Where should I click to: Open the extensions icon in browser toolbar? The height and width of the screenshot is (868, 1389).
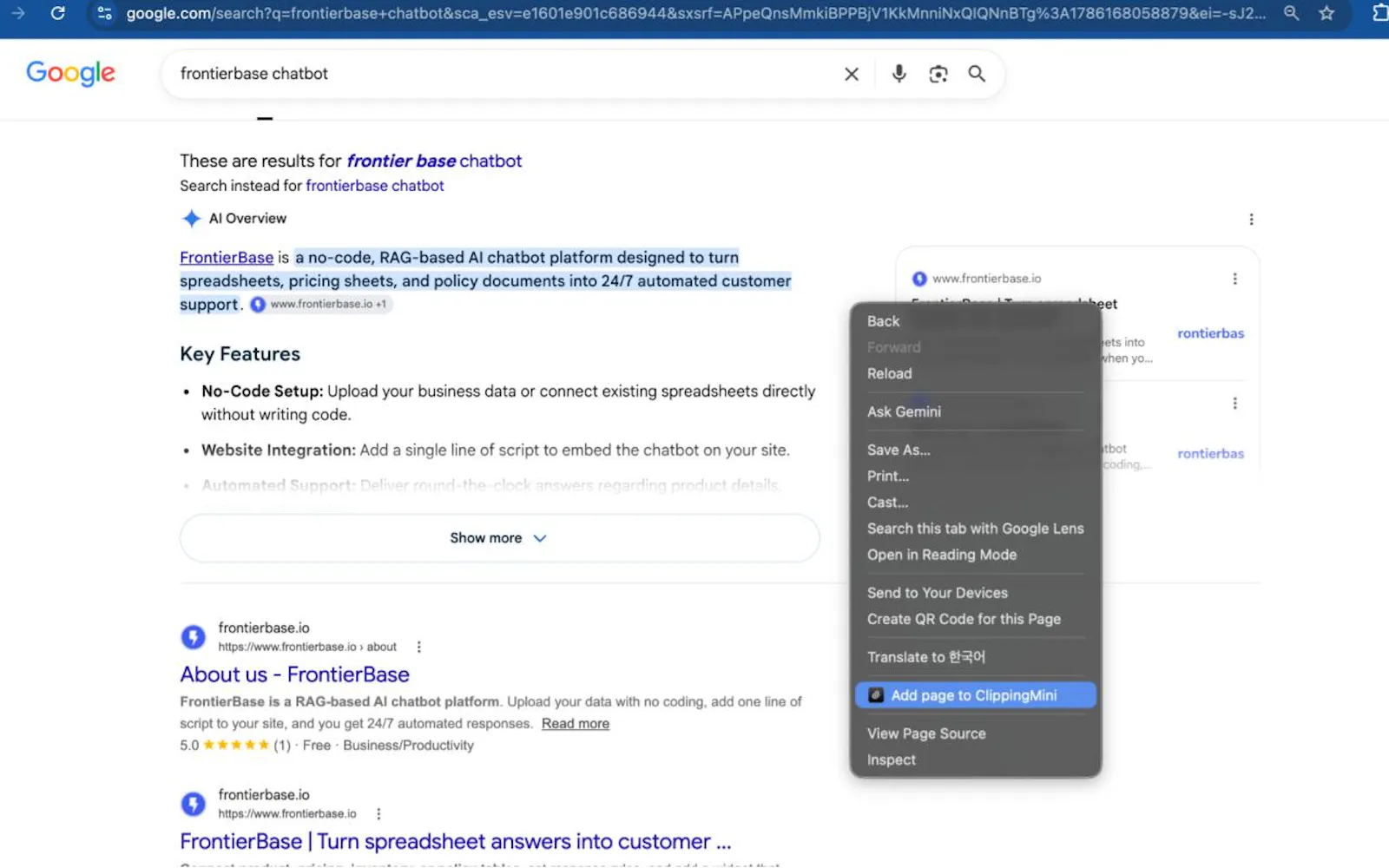click(1380, 13)
